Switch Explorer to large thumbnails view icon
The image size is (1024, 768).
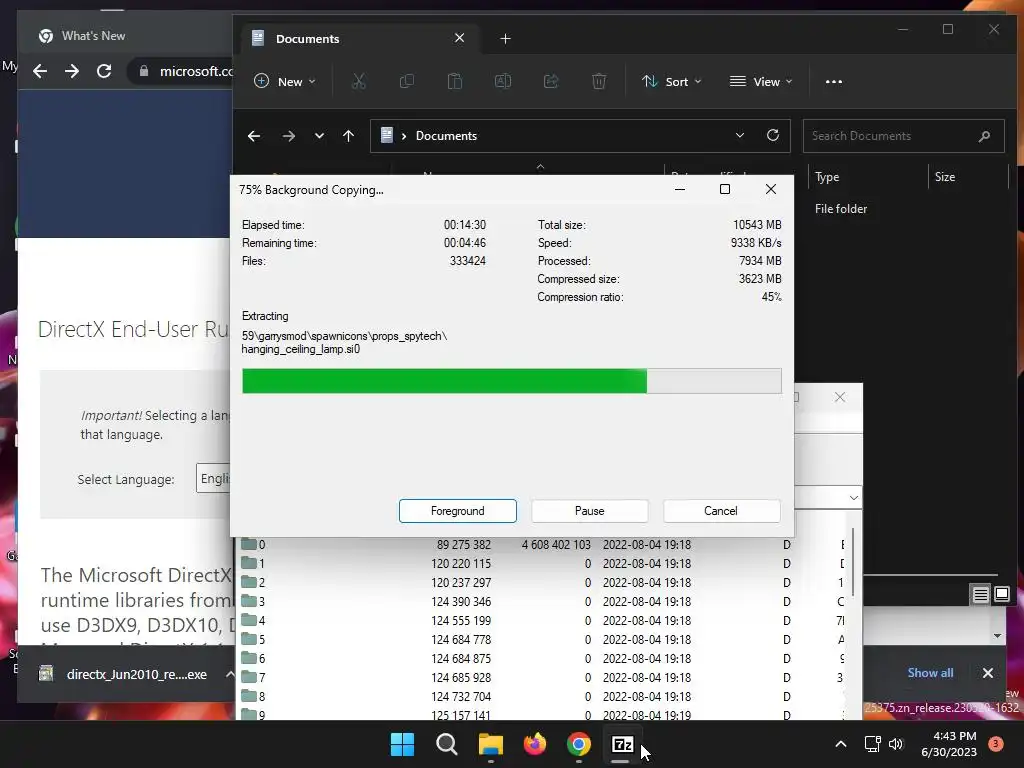click(x=1001, y=594)
